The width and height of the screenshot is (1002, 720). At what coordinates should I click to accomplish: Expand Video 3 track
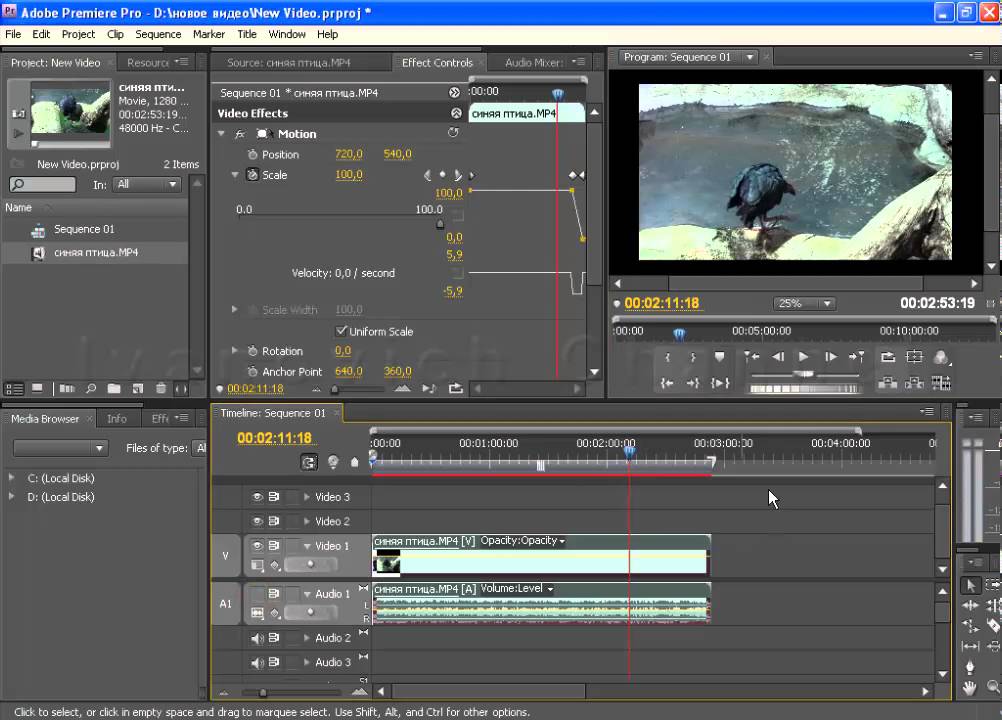click(x=307, y=496)
